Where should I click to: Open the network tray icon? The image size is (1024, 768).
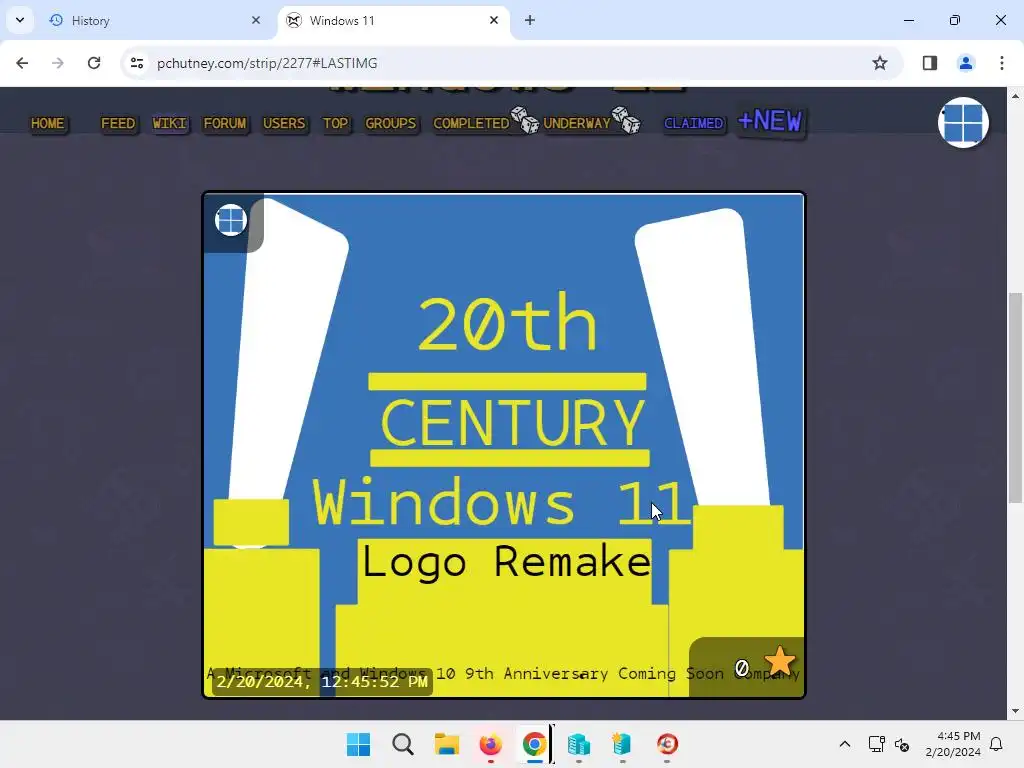(x=876, y=744)
